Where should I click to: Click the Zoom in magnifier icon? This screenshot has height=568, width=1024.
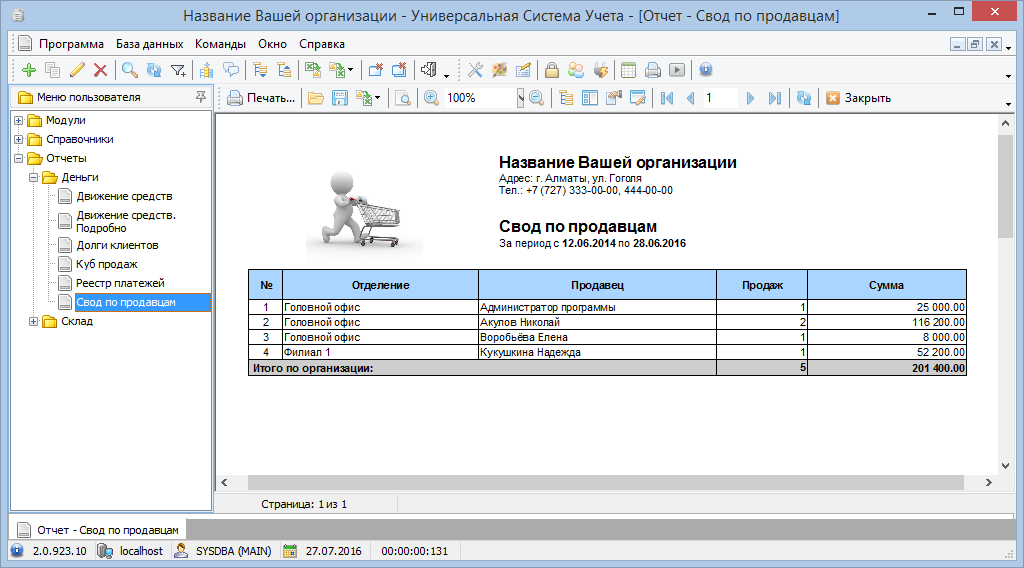click(x=431, y=98)
